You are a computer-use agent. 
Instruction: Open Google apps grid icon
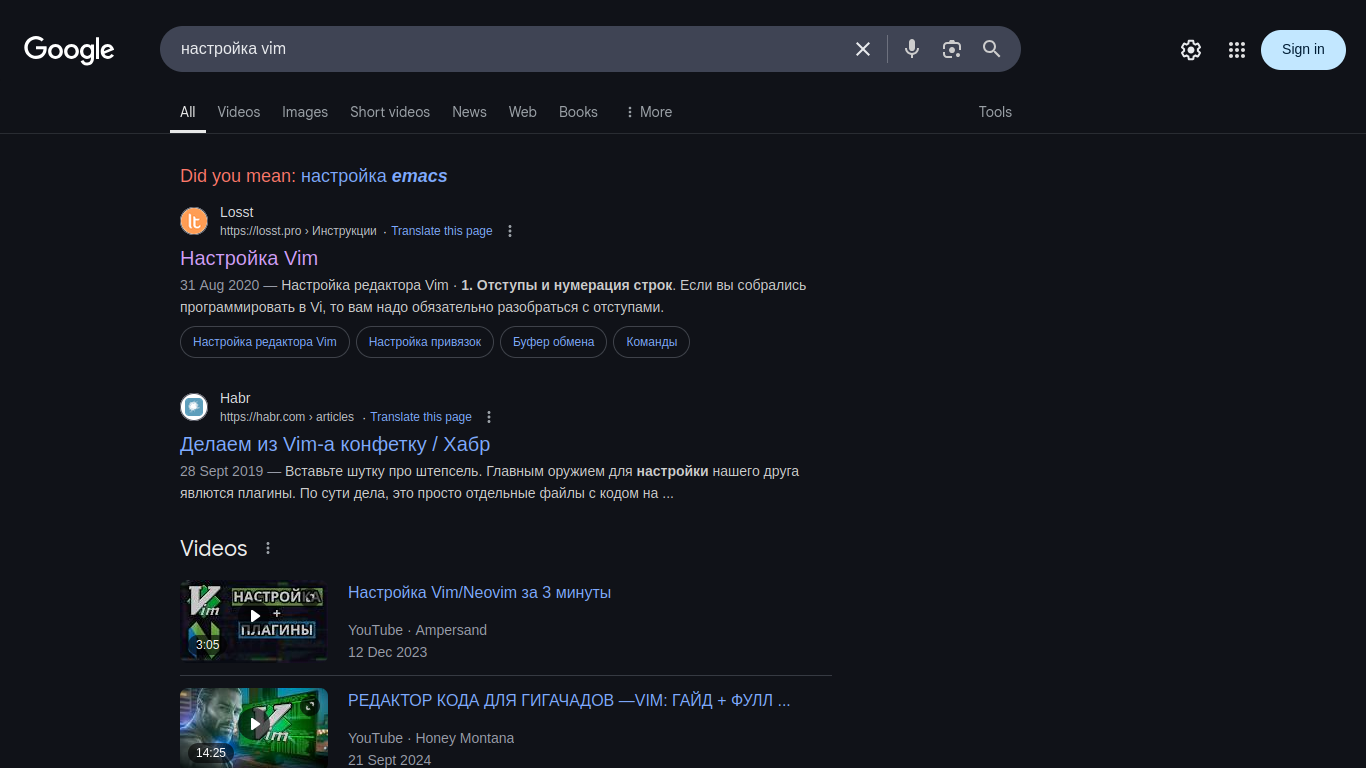click(x=1237, y=50)
